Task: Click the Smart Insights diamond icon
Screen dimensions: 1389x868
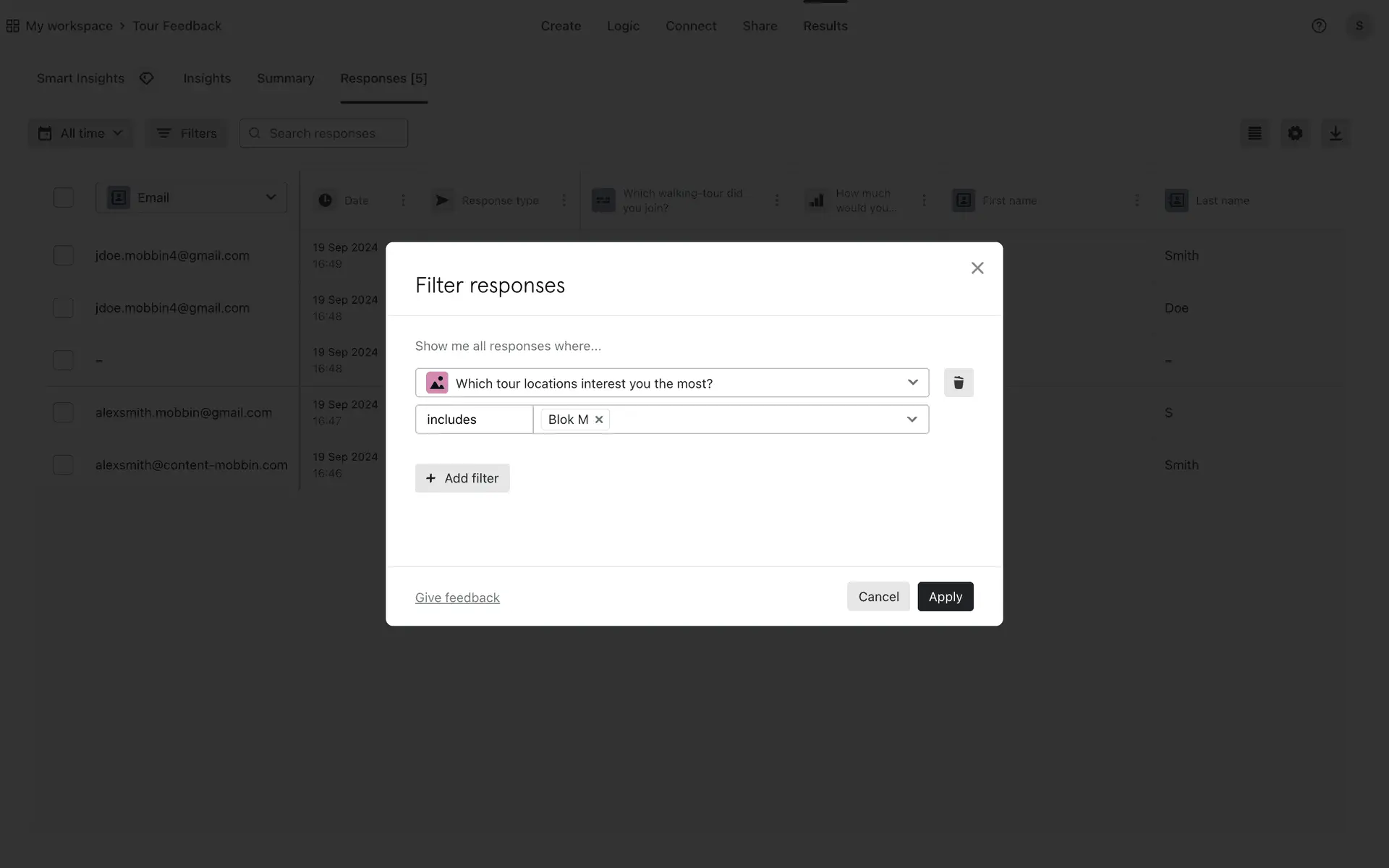Action: click(147, 78)
